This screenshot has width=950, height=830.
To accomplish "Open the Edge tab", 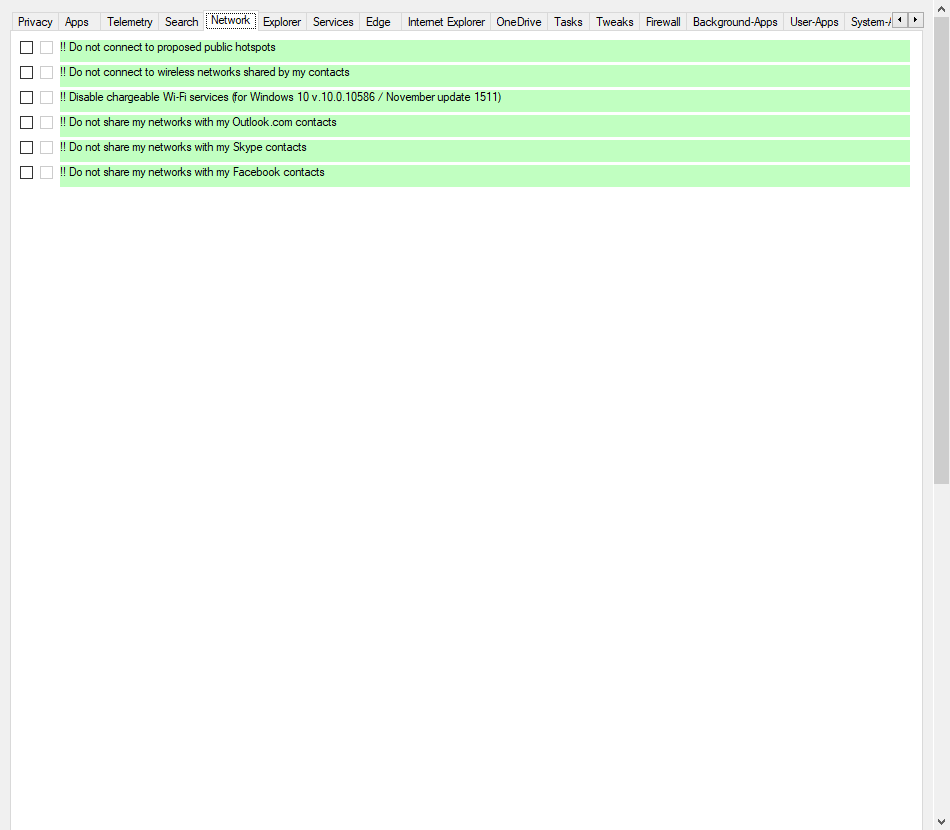I will [x=378, y=22].
